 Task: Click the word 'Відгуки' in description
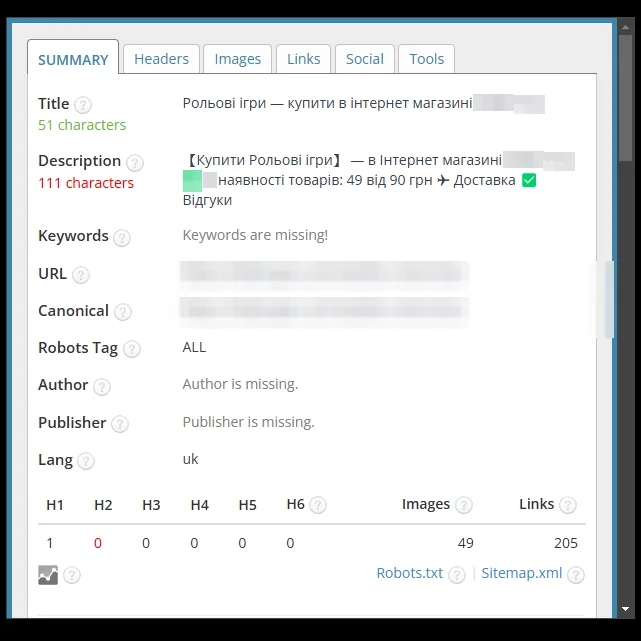pos(207,200)
